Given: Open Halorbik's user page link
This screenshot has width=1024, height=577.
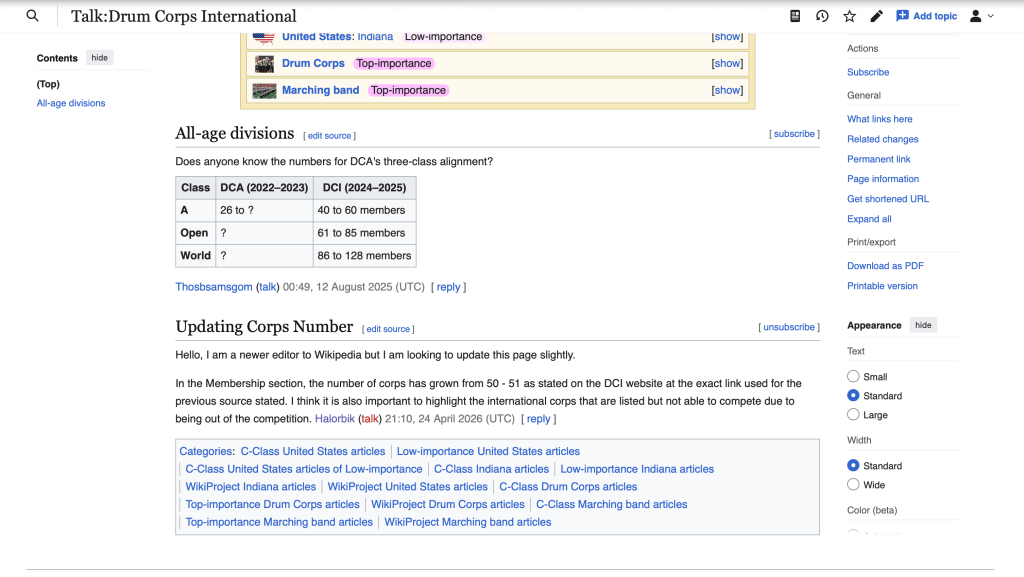Looking at the screenshot, I should 334,419.
